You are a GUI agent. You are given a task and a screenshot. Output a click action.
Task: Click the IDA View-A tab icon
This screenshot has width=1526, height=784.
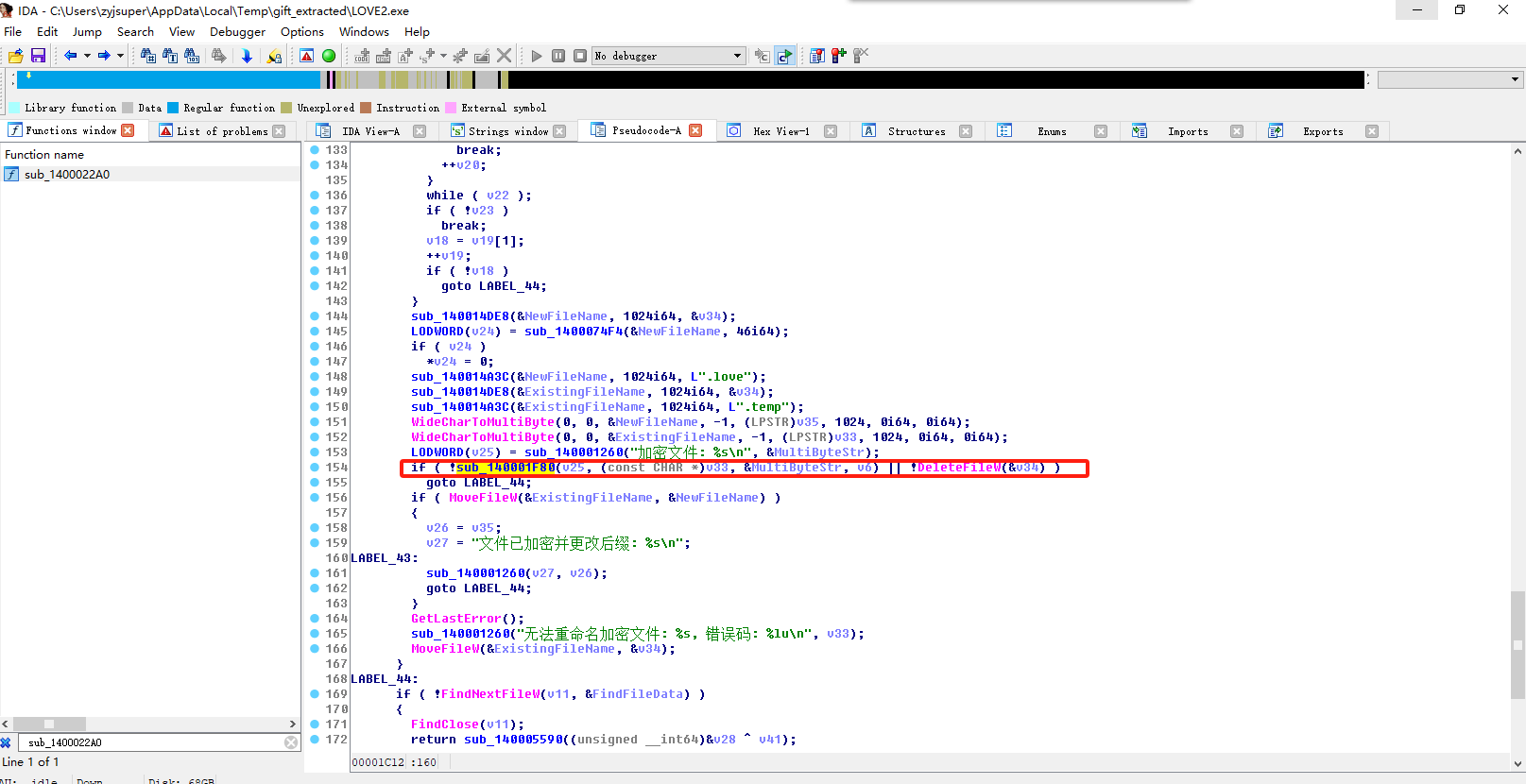click(324, 131)
